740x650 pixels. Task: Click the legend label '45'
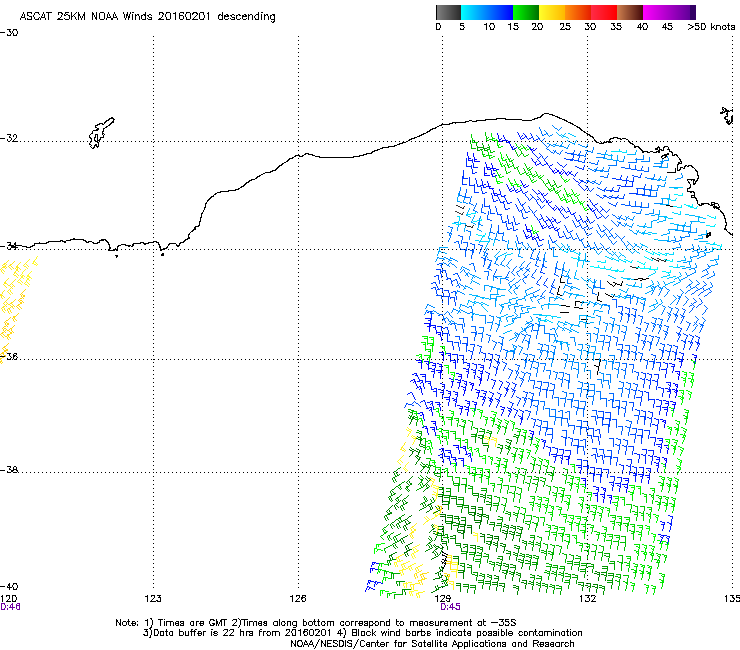667,27
